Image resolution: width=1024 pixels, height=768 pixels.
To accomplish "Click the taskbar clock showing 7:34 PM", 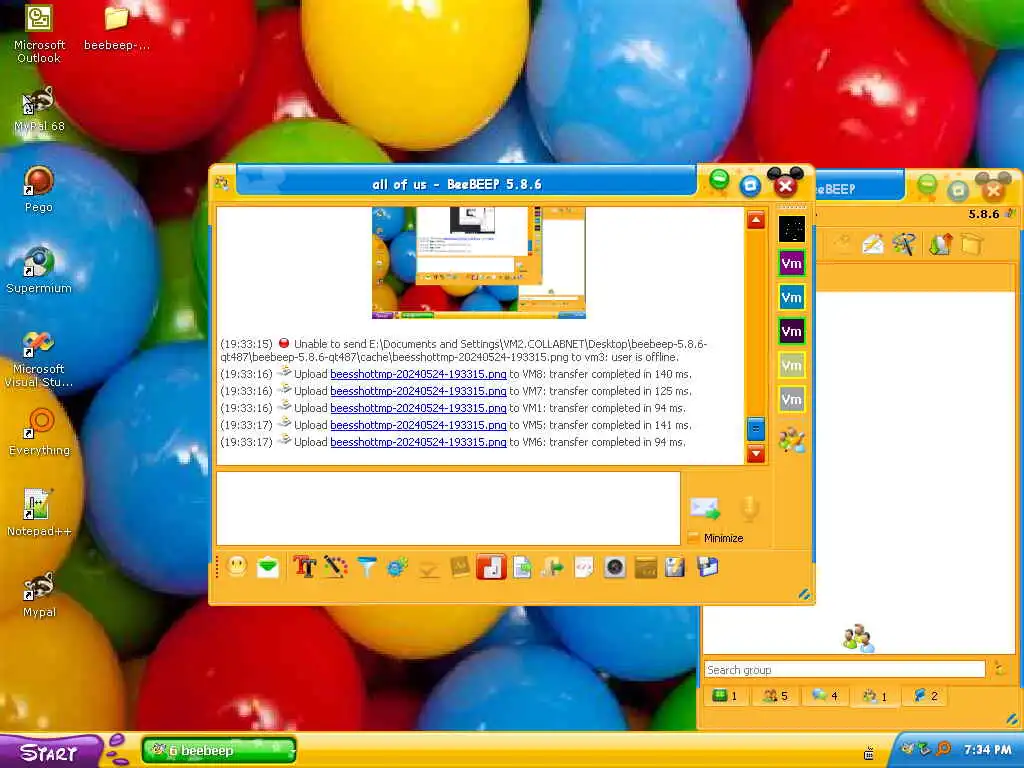I will (987, 750).
